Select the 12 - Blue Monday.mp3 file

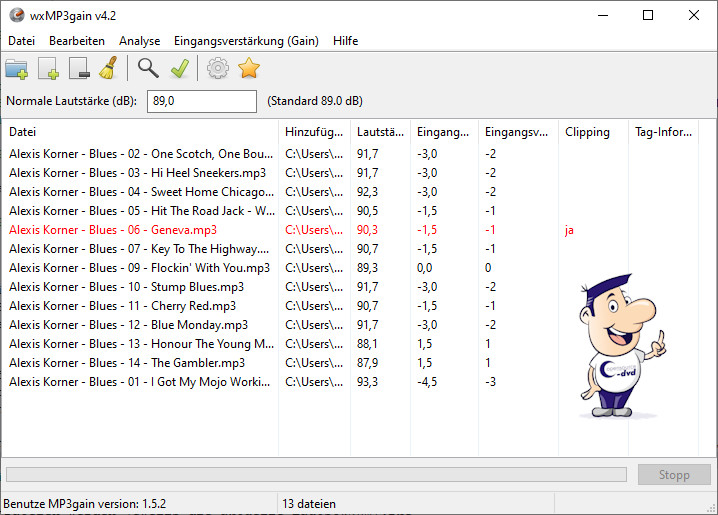128,325
